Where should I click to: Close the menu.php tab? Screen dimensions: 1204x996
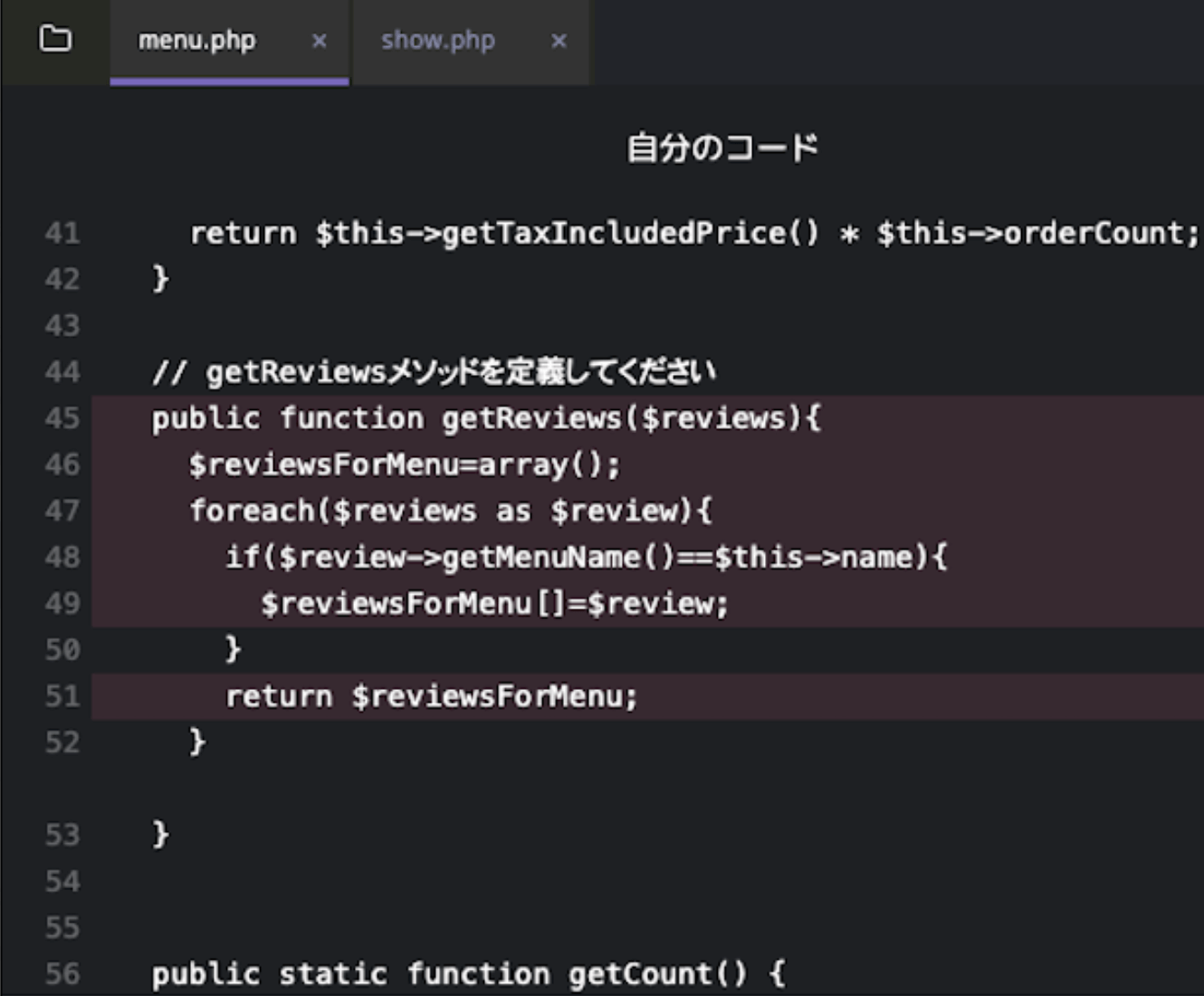(x=319, y=41)
